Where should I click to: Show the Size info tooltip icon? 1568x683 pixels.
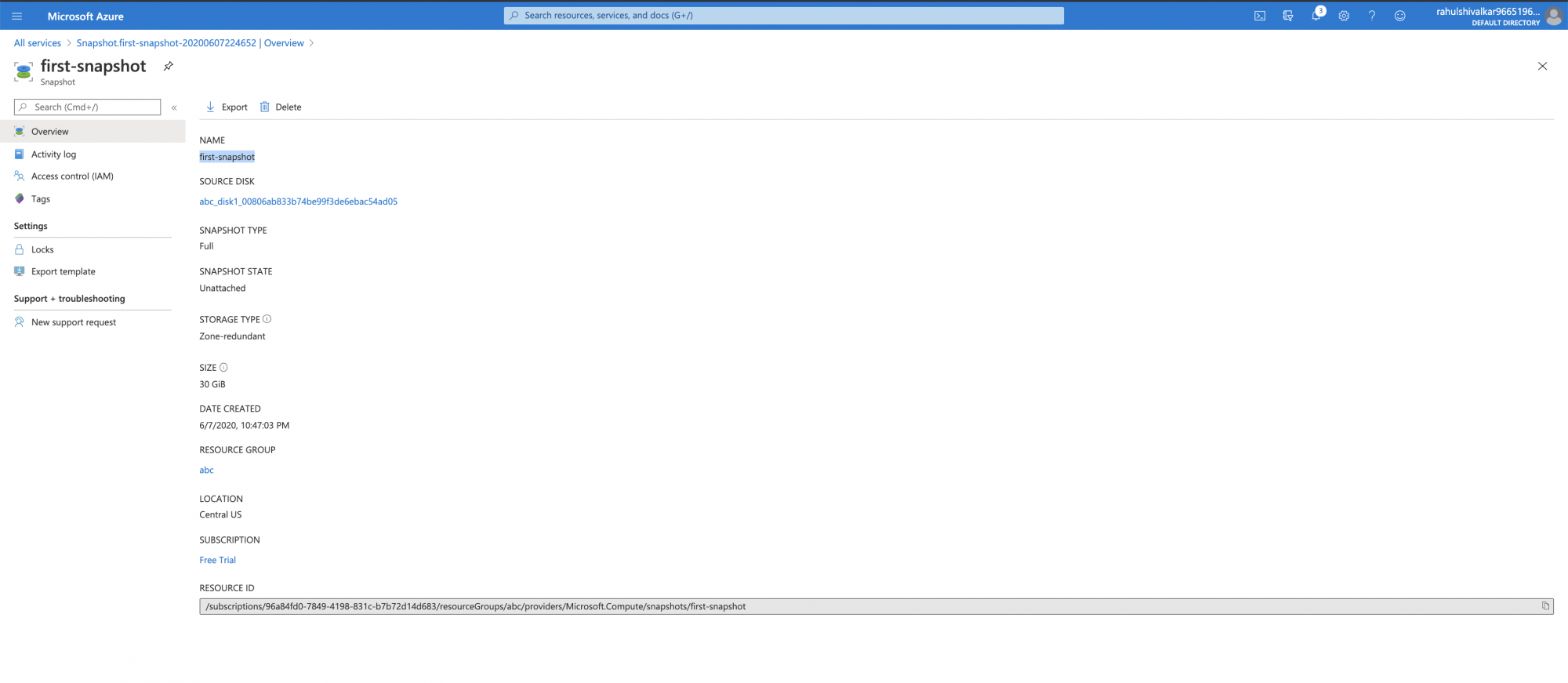[223, 368]
